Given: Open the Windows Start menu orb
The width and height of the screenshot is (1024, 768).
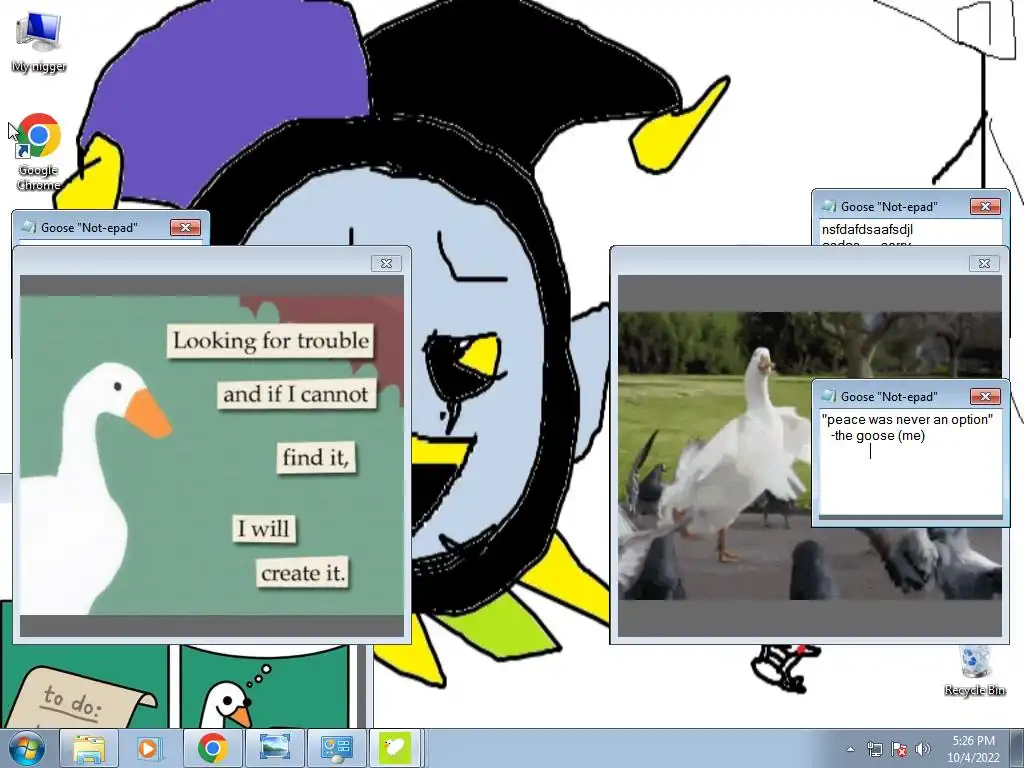Looking at the screenshot, I should click(x=25, y=748).
